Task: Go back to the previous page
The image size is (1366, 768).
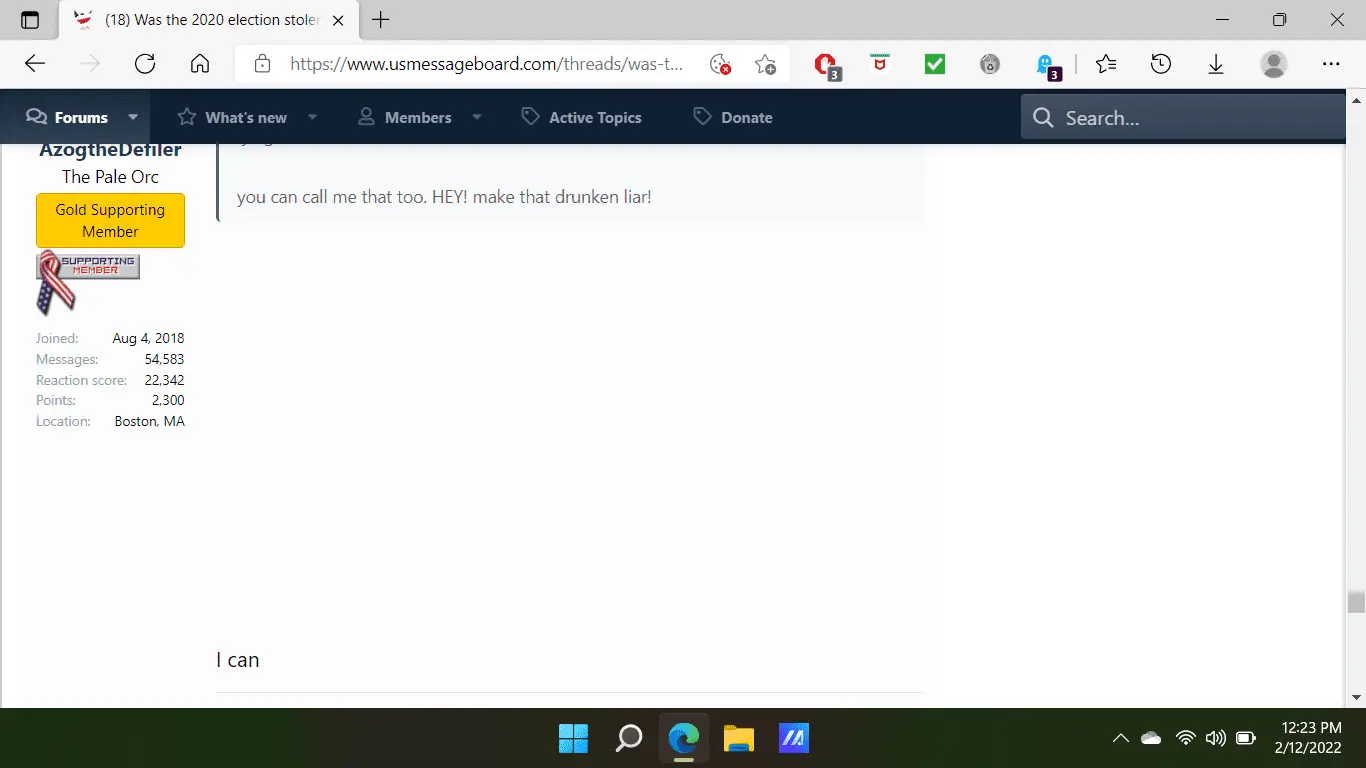Action: pyautogui.click(x=35, y=64)
